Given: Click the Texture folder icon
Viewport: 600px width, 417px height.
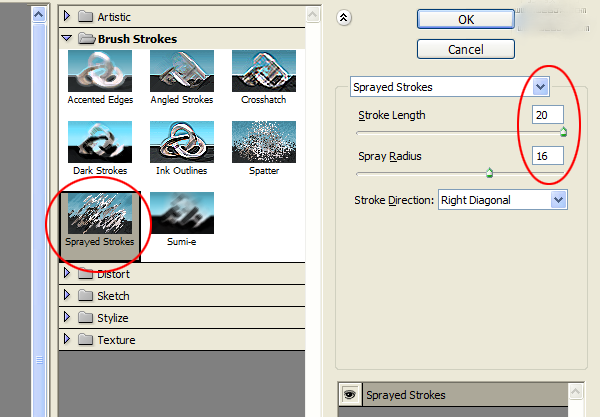Looking at the screenshot, I should 85,339.
